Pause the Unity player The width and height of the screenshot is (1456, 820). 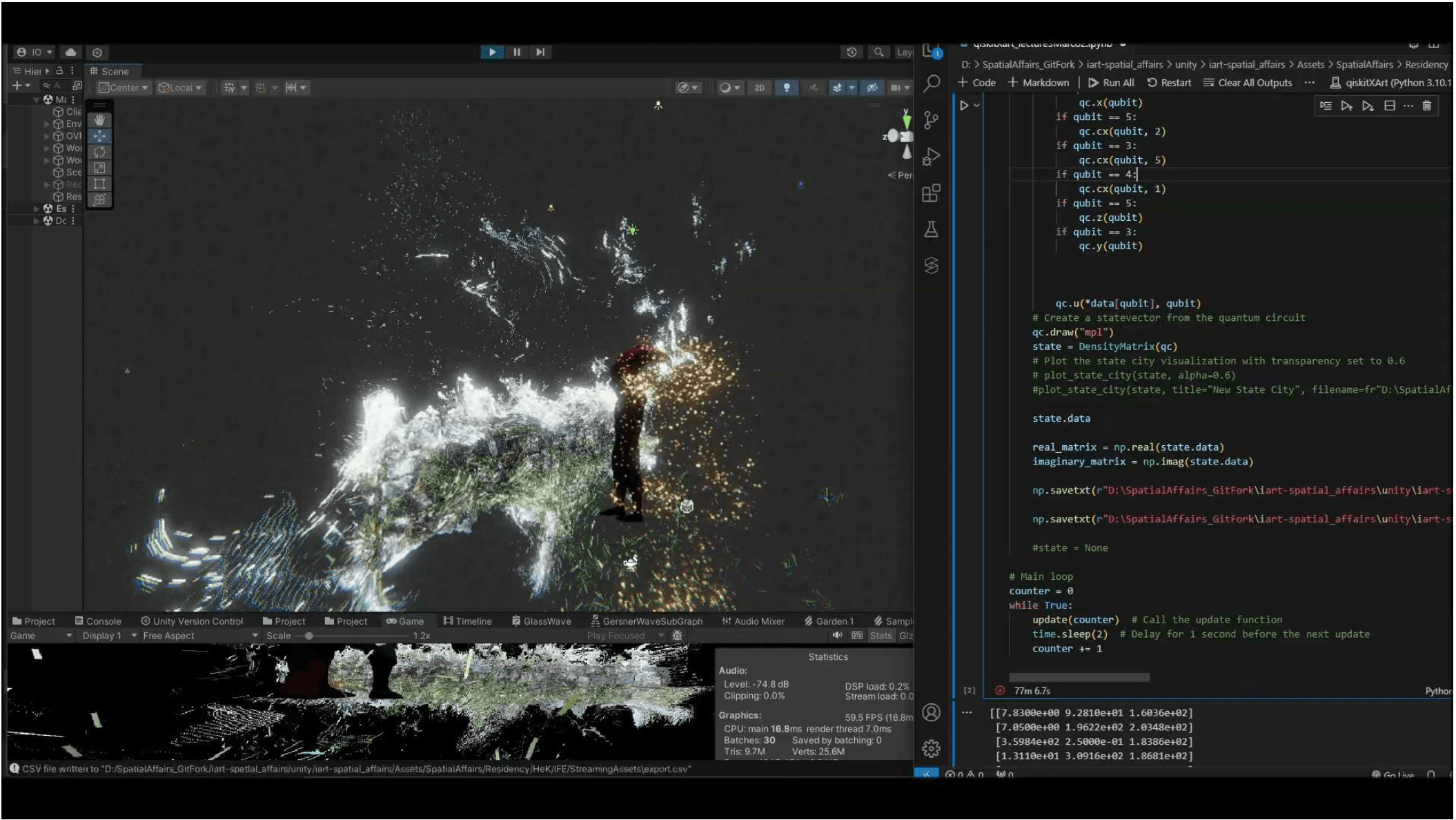(516, 52)
